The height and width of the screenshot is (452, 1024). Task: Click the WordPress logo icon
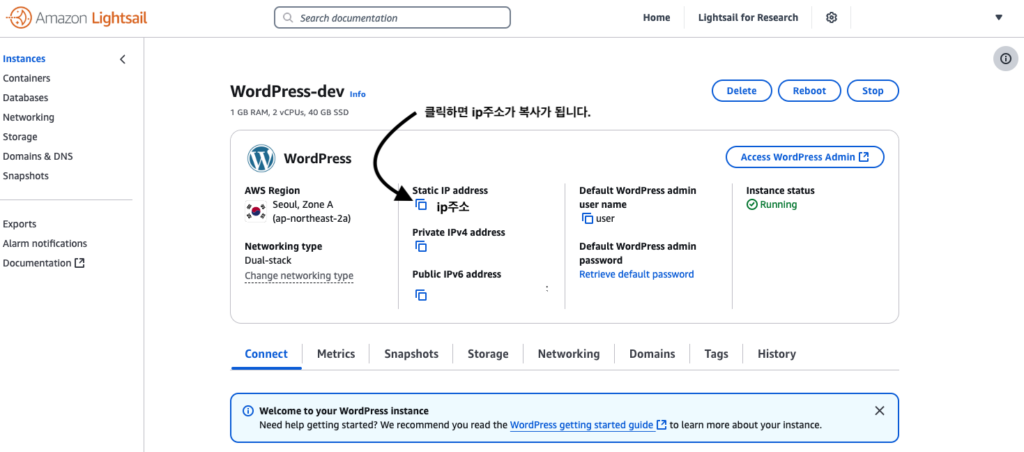pos(261,158)
